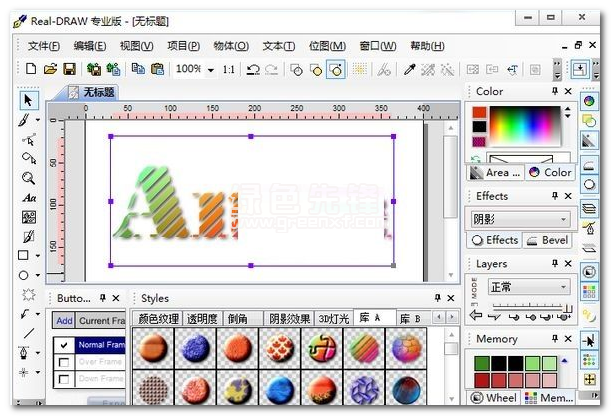Select the arrow selection tool
Viewport: 611px width, 416px height.
tap(29, 99)
